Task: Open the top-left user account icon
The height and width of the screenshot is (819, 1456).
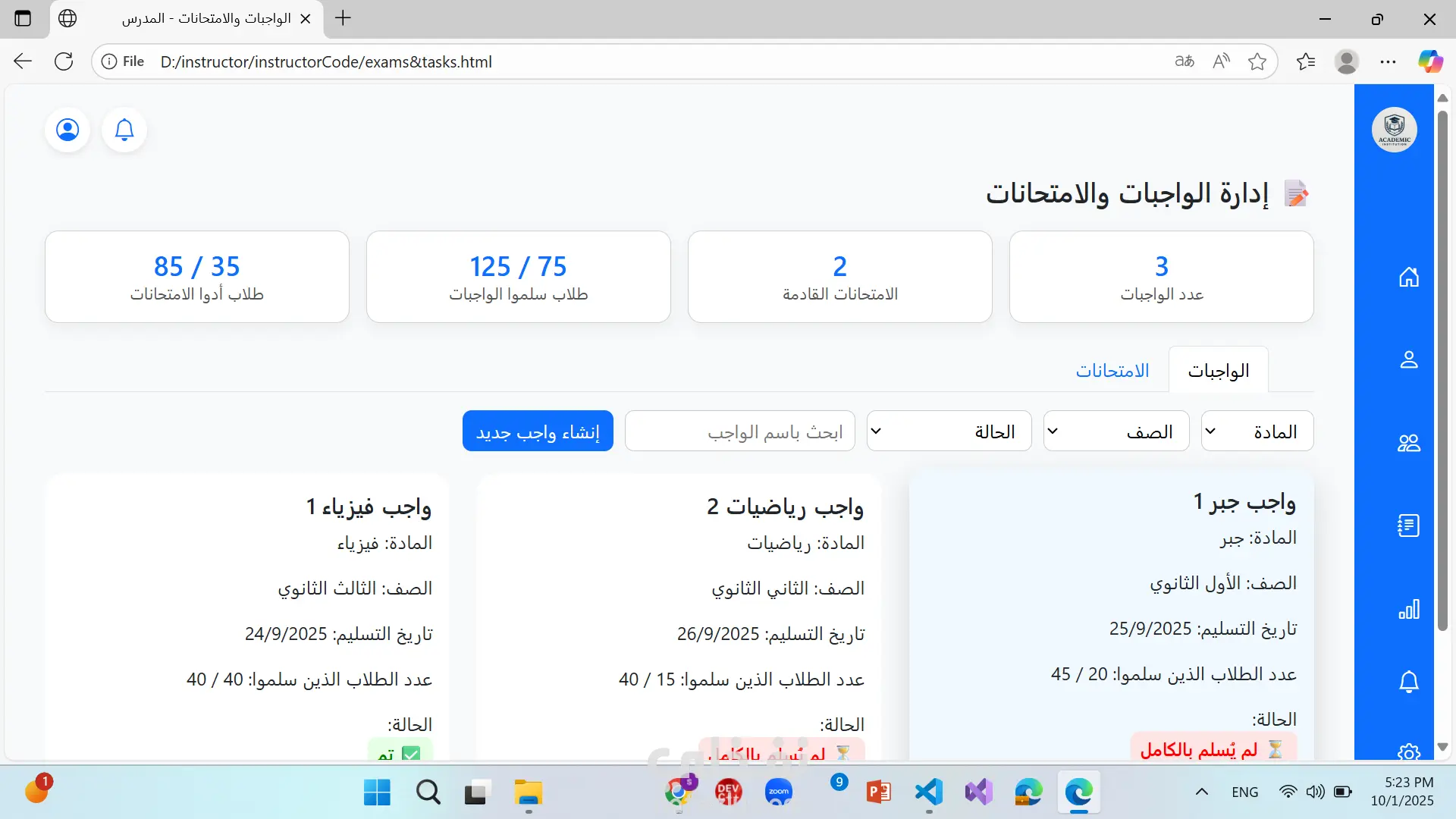Action: coord(67,130)
